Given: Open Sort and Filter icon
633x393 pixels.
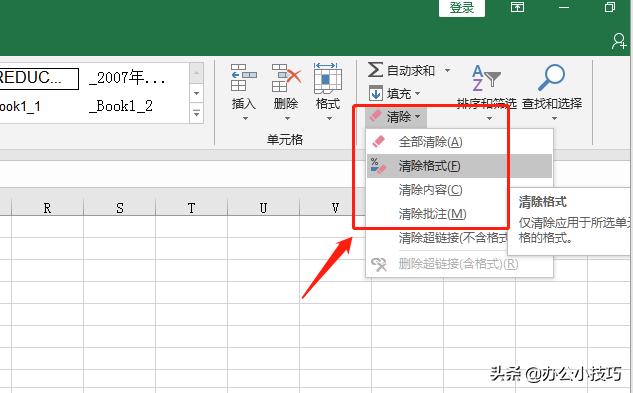Looking at the screenshot, I should (486, 78).
